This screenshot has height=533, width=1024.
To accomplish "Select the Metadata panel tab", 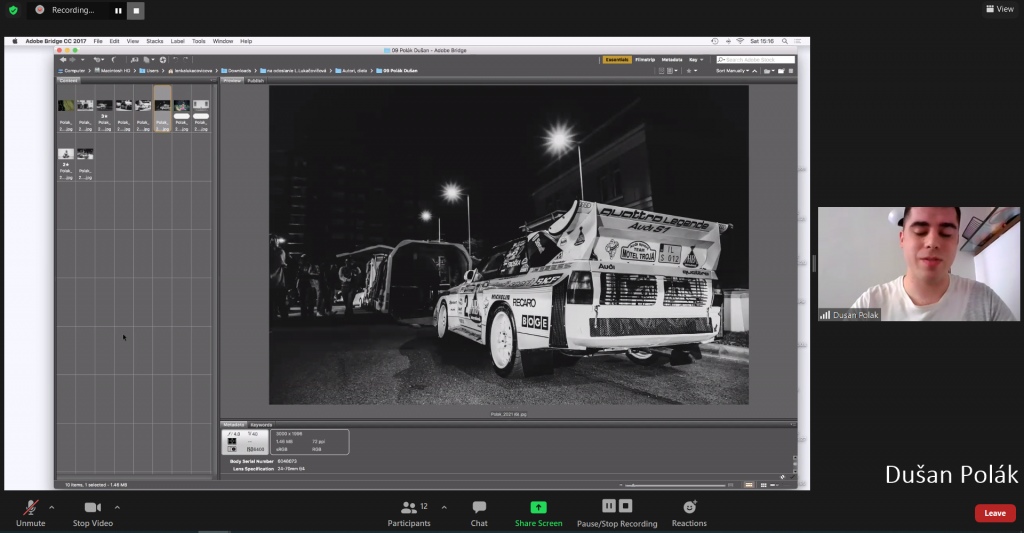I will [234, 425].
